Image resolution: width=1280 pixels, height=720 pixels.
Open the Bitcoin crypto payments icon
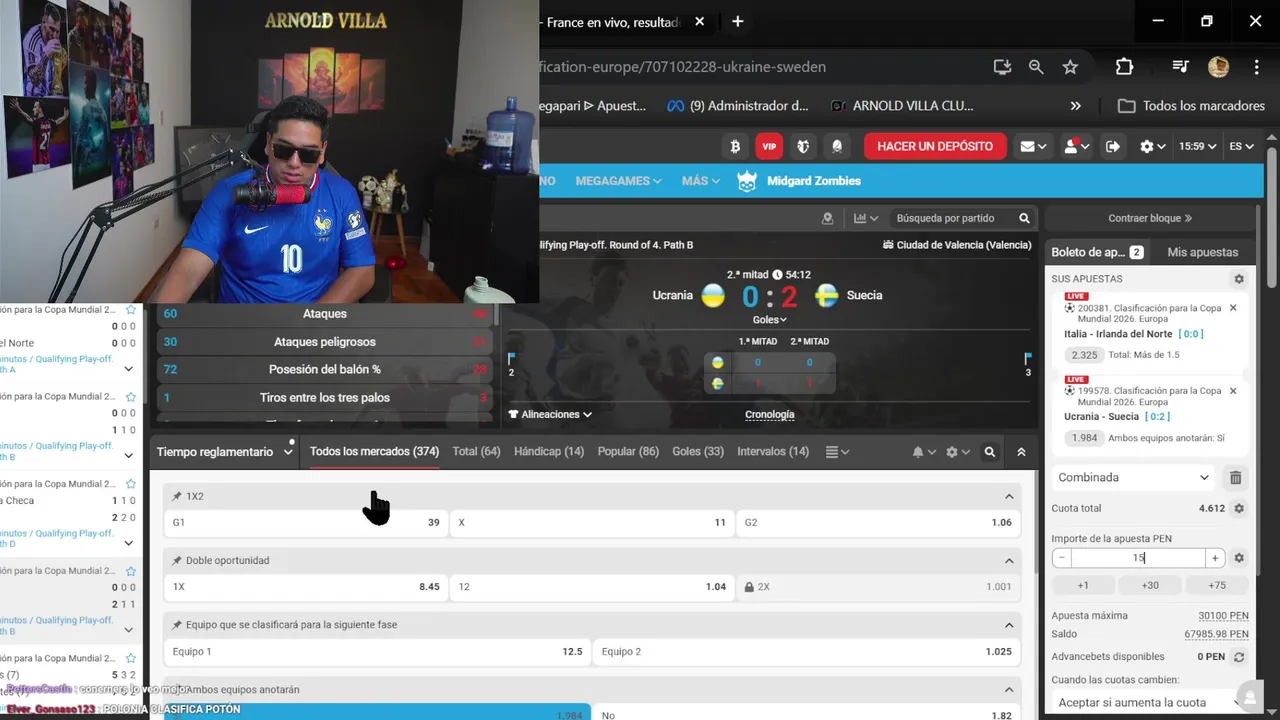tap(735, 146)
